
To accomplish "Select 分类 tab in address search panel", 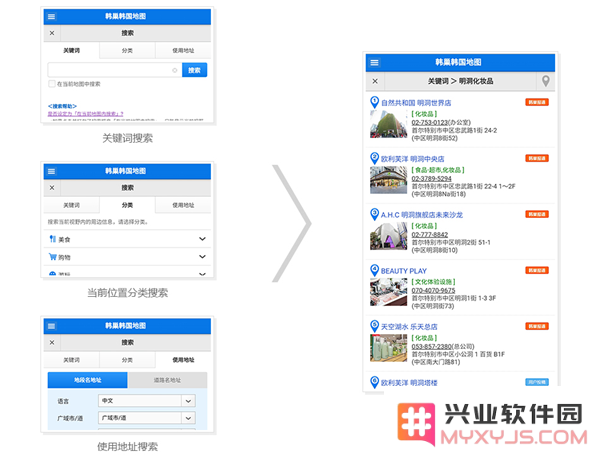I will point(127,360).
